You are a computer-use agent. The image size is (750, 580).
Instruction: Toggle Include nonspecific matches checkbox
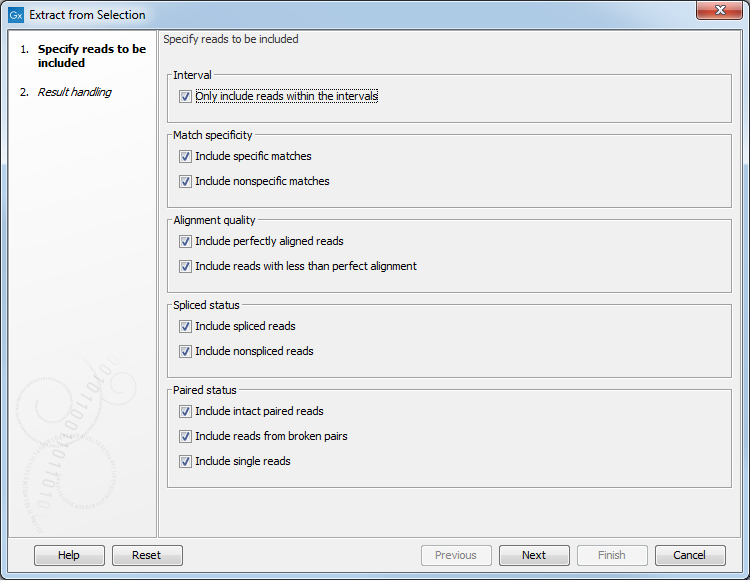186,182
